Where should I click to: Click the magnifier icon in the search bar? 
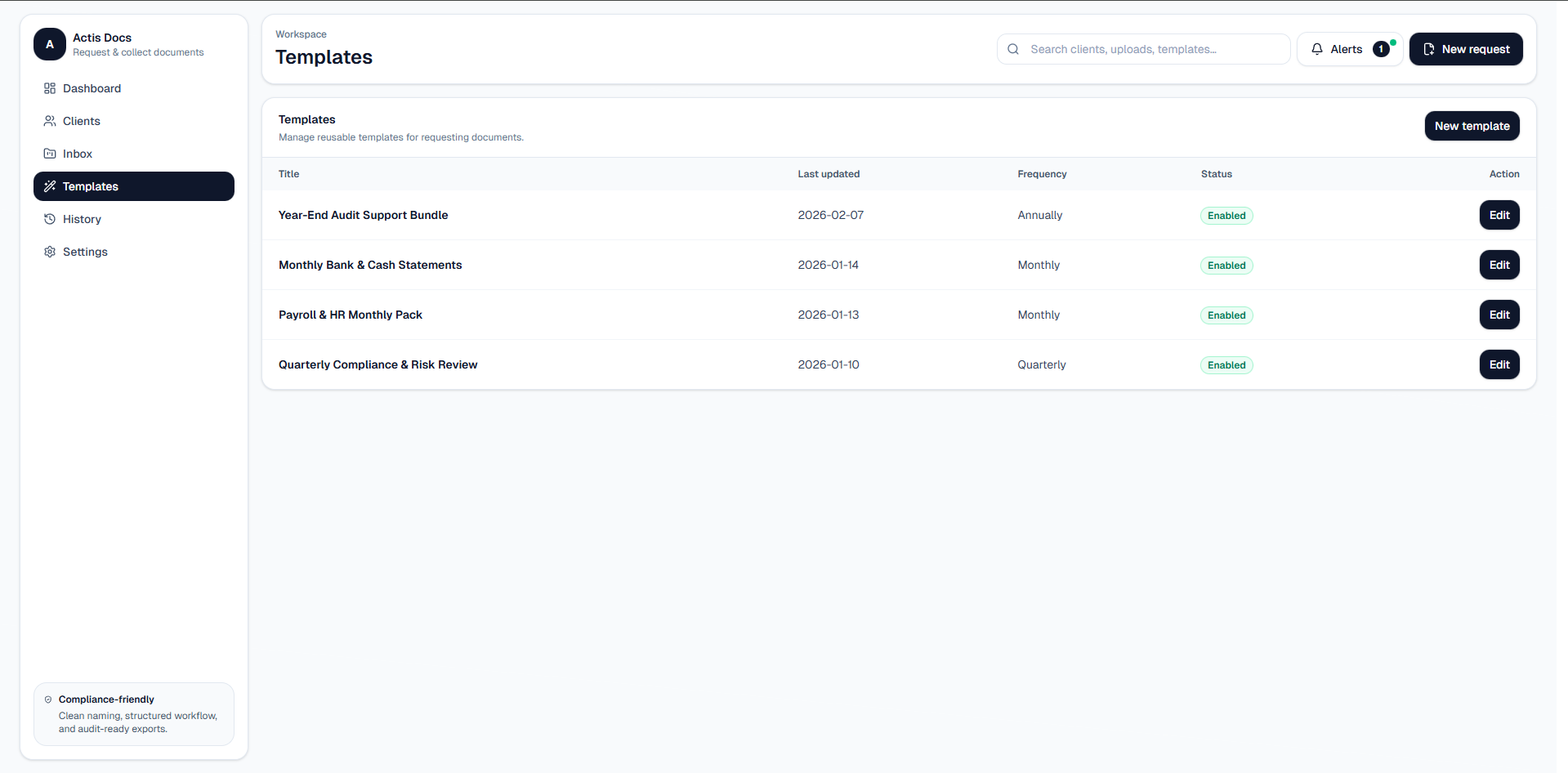point(1013,49)
